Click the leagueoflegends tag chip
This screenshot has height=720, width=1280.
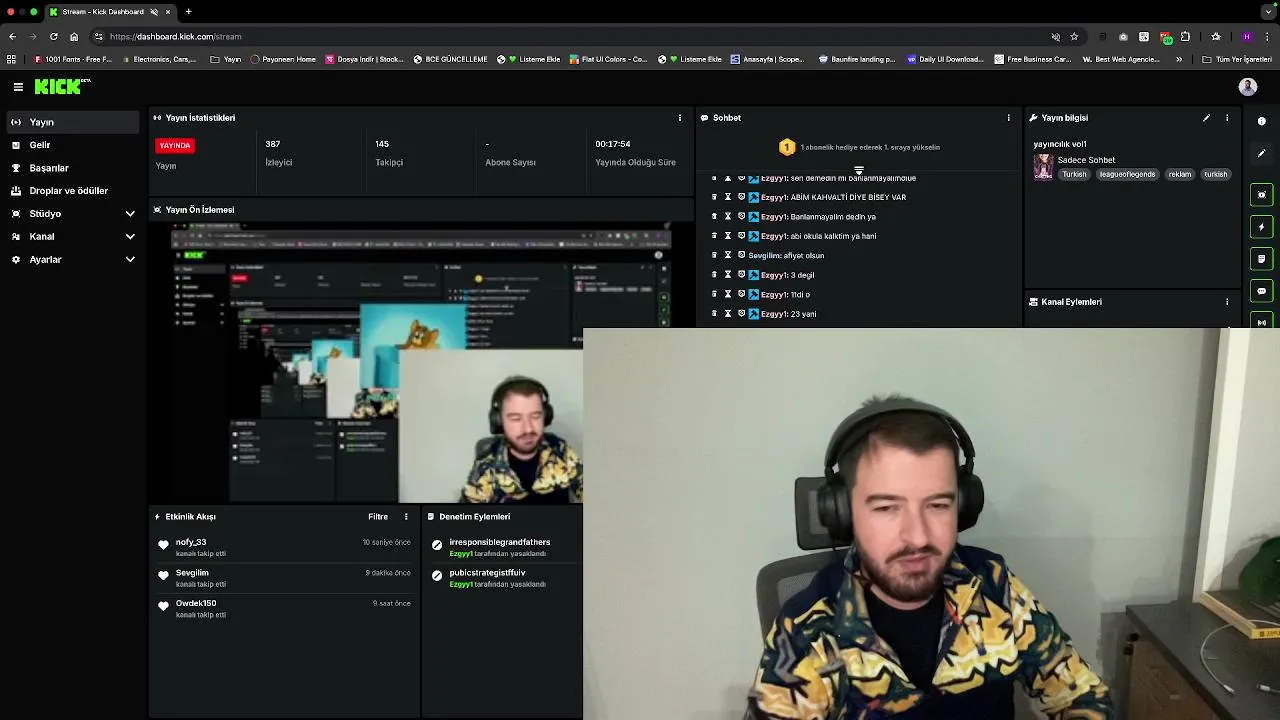(1127, 174)
